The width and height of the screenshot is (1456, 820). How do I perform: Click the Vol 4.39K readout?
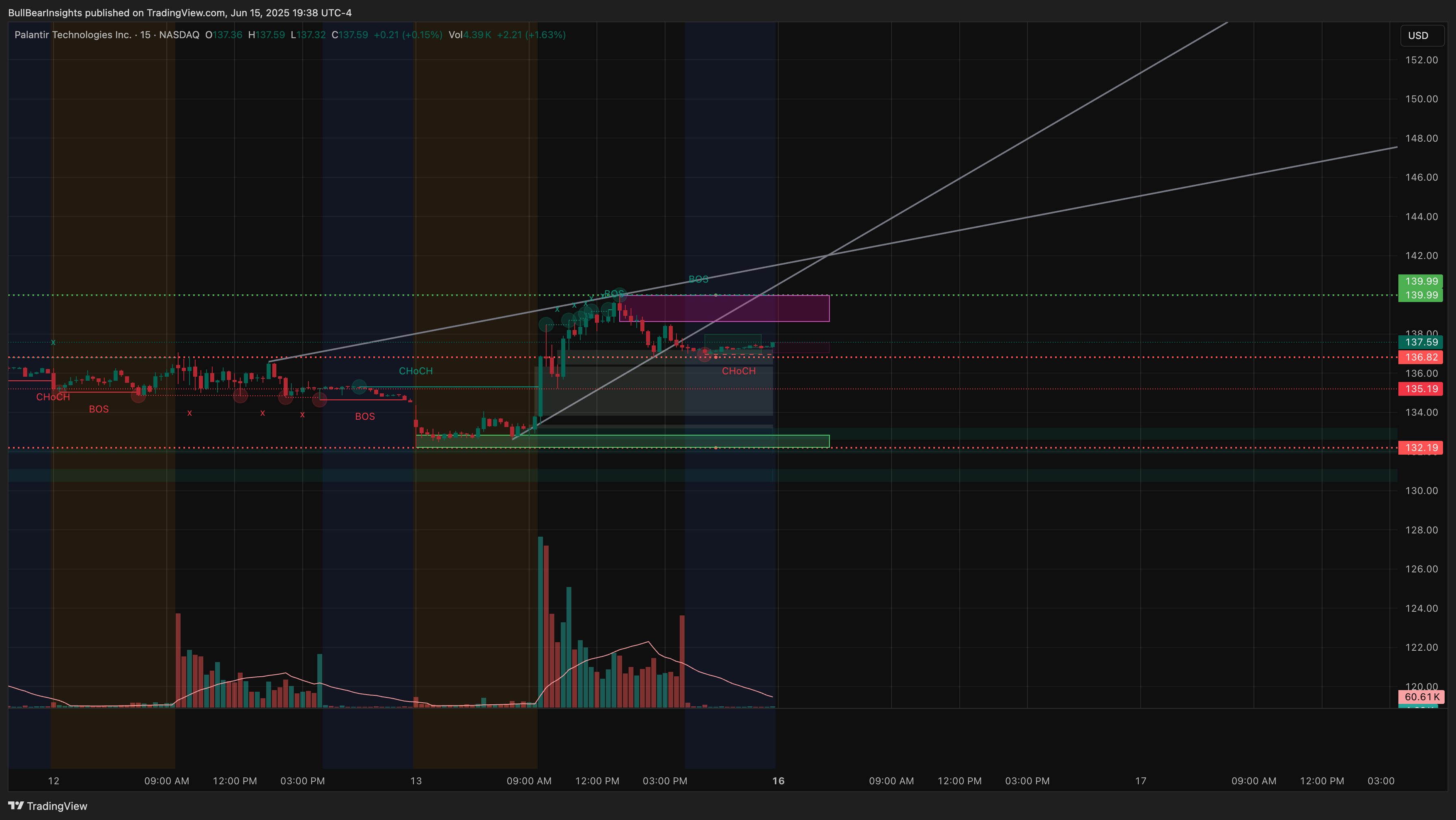click(470, 35)
